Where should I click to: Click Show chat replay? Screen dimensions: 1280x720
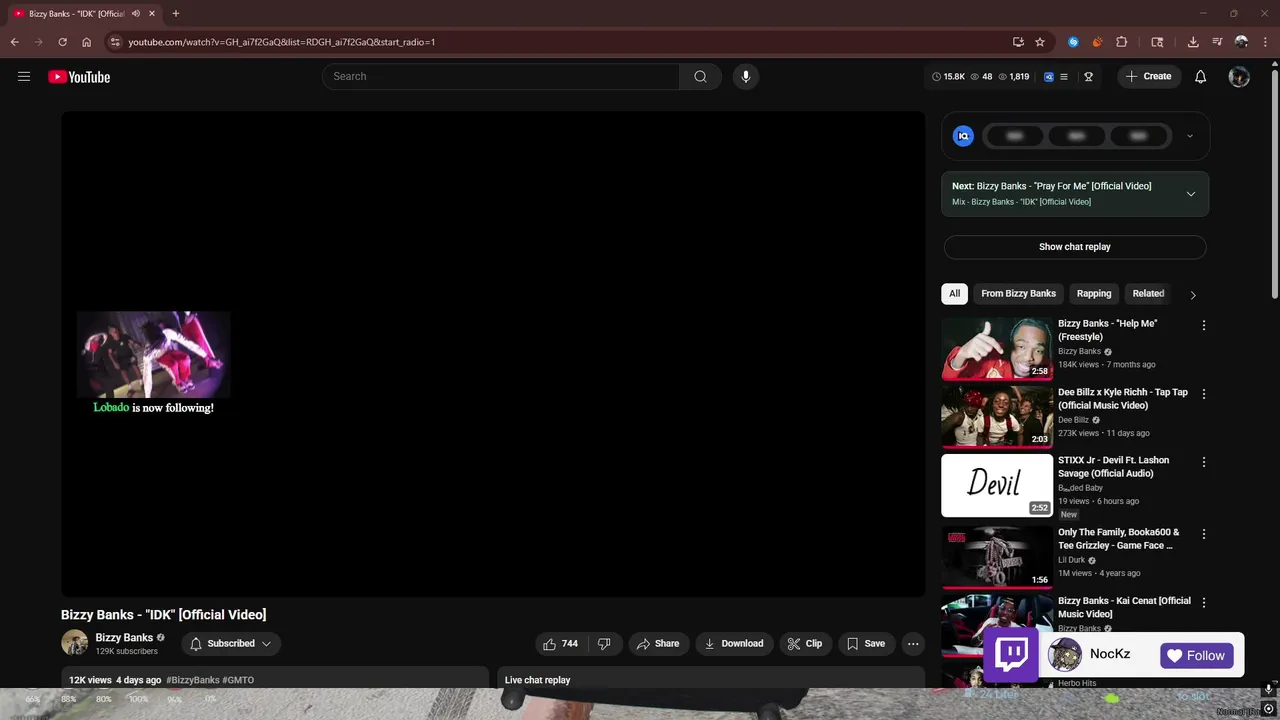[x=1075, y=247]
